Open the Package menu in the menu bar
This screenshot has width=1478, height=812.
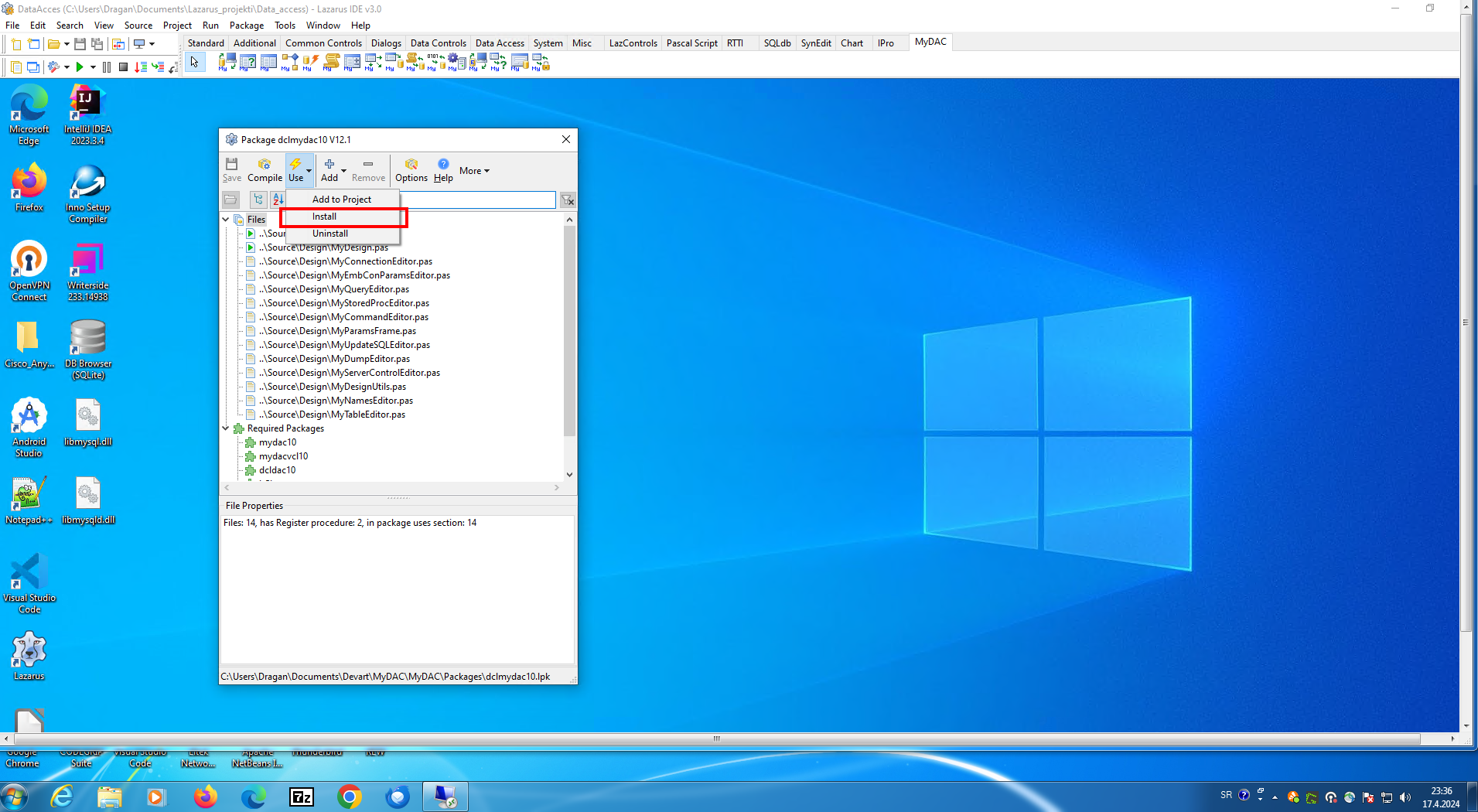coord(247,26)
